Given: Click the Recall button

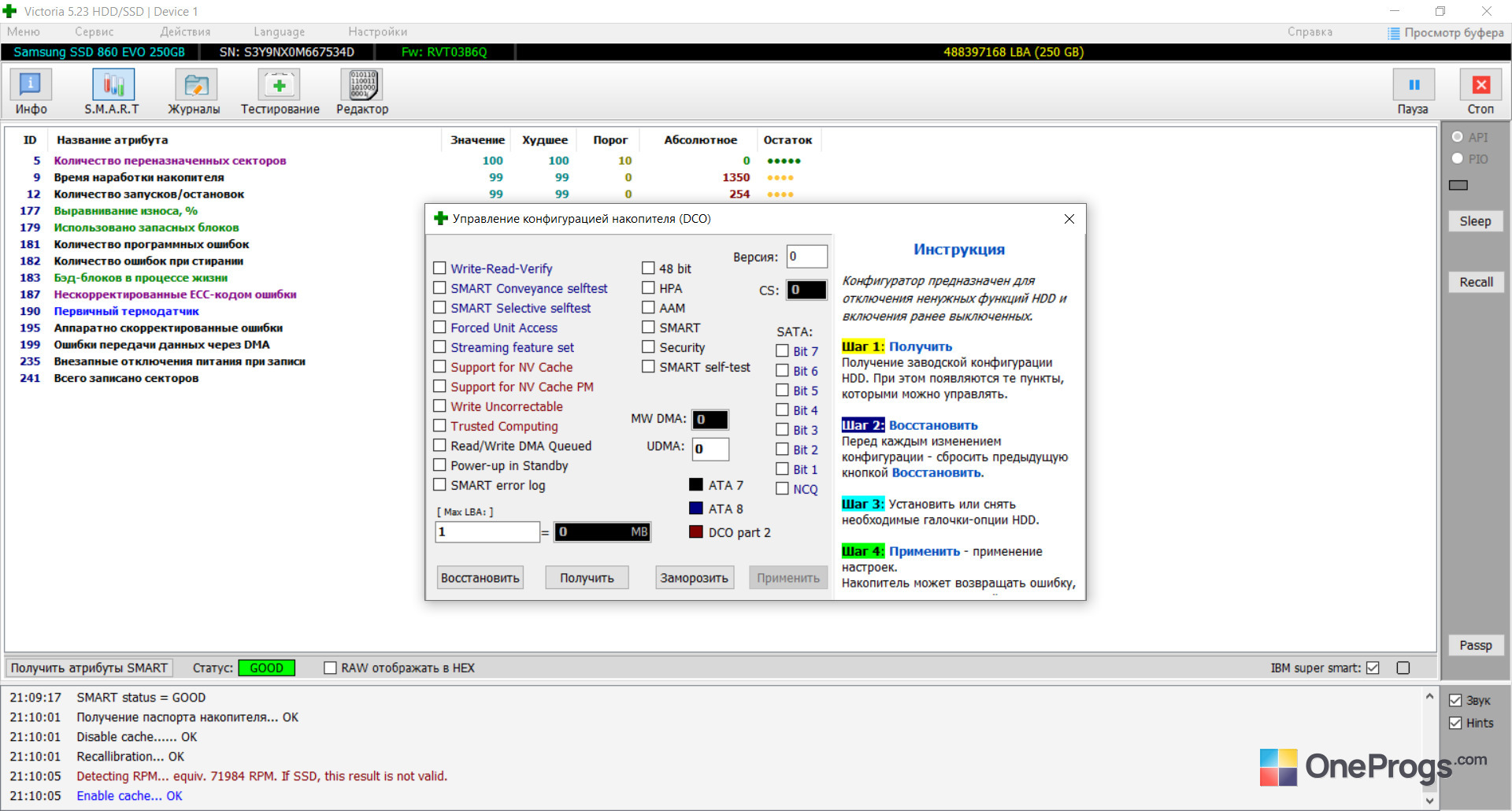Looking at the screenshot, I should point(1476,282).
